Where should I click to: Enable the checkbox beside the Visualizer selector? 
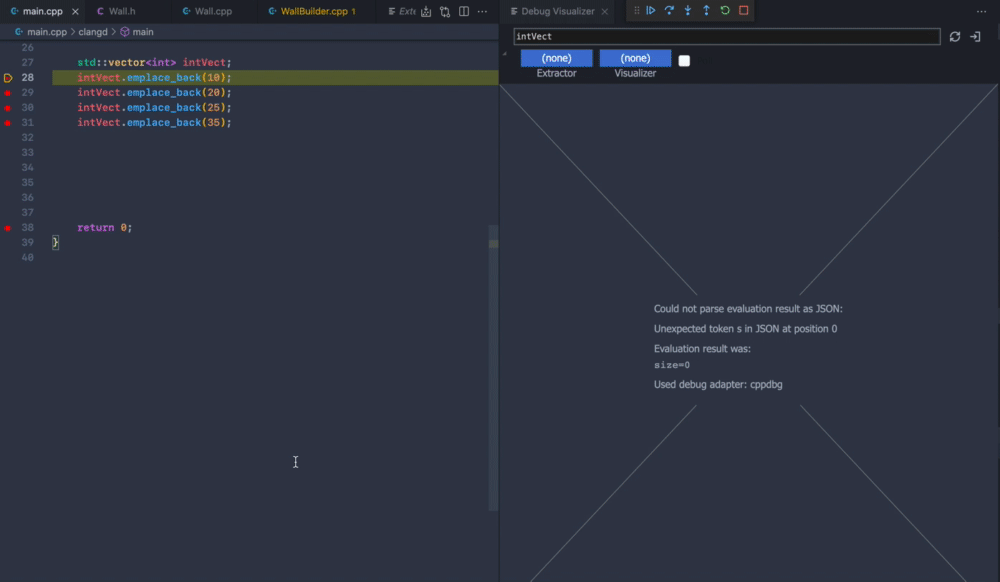click(685, 60)
